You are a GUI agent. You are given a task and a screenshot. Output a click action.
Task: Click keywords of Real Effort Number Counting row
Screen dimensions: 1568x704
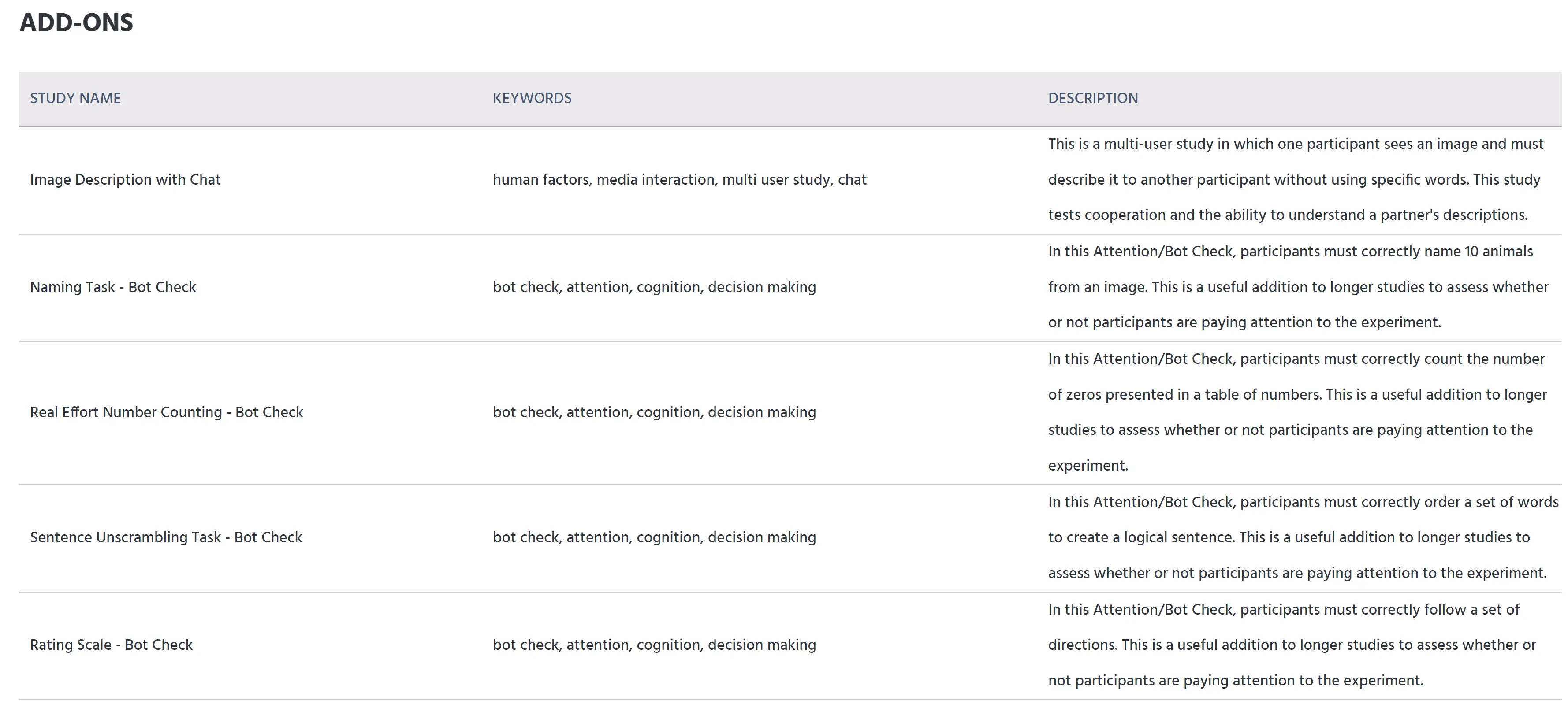654,412
